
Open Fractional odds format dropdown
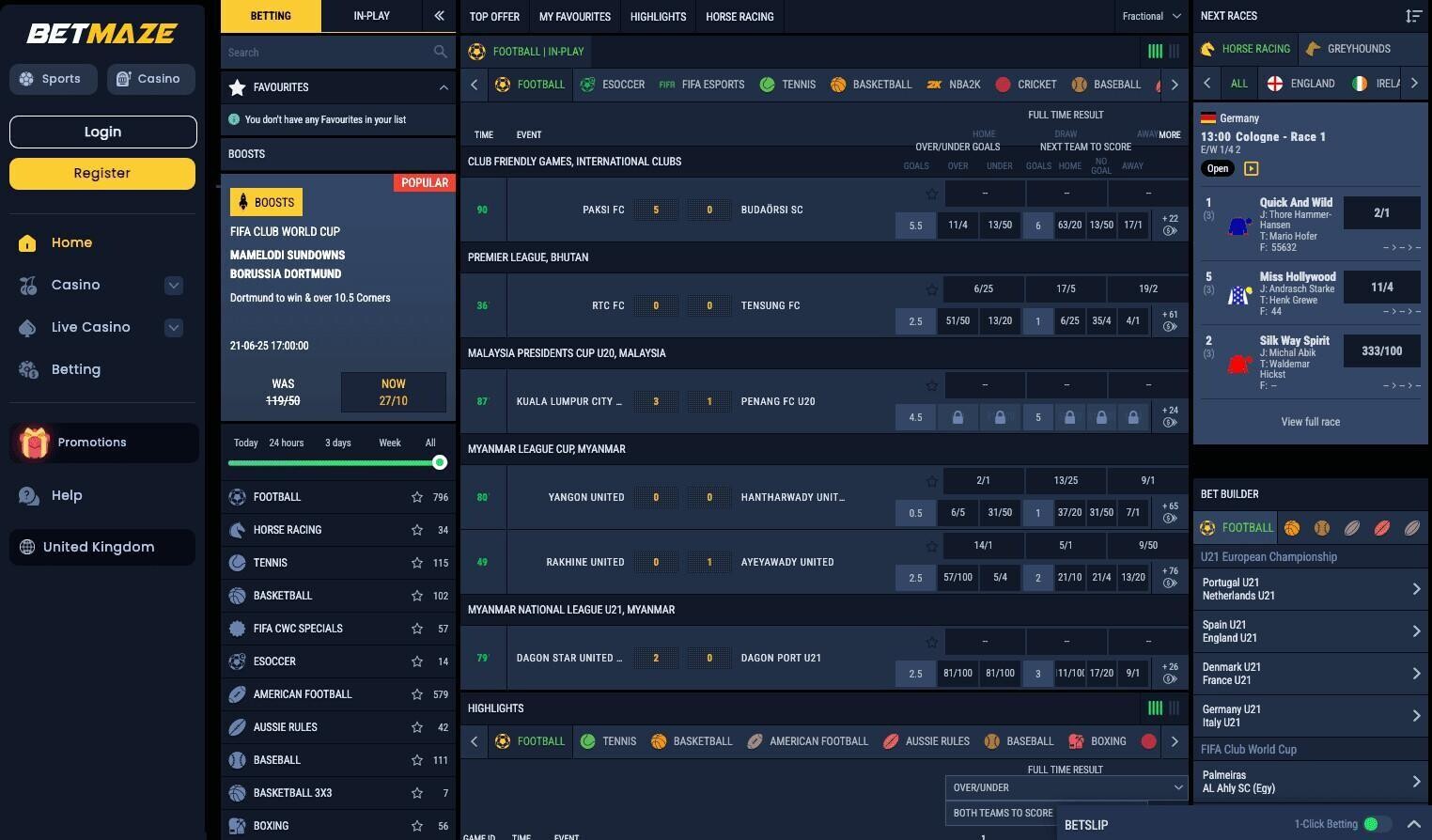pos(1151,16)
